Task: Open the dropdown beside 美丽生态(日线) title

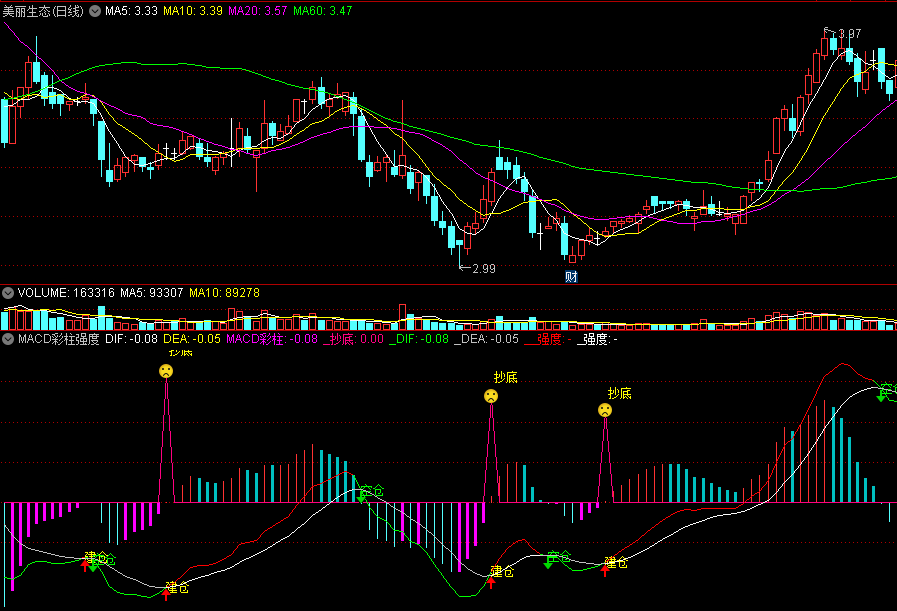Action: click(95, 11)
